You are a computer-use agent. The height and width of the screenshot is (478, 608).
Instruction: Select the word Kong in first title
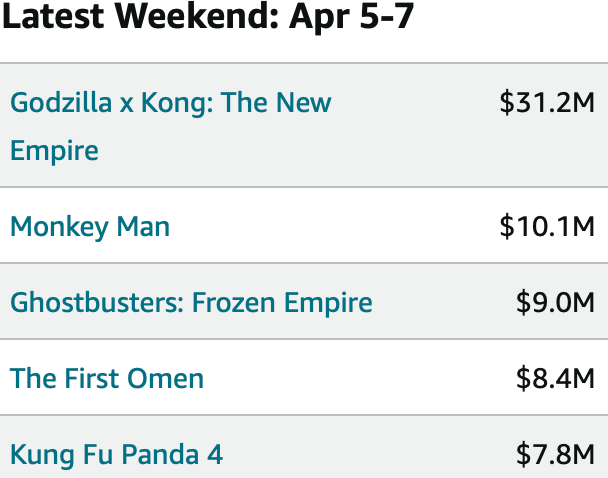tap(173, 104)
